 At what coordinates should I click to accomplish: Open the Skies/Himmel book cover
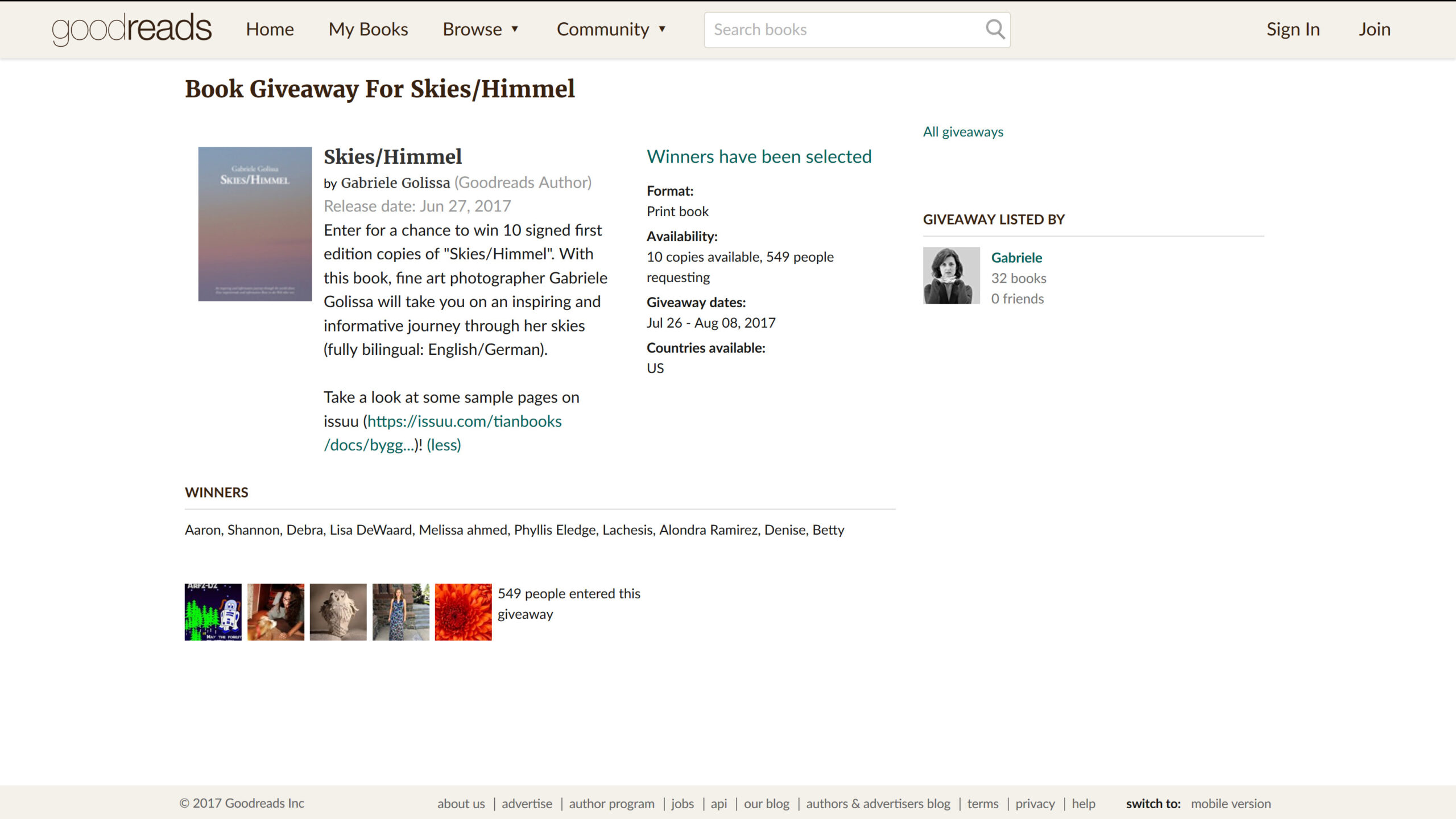[x=255, y=224]
